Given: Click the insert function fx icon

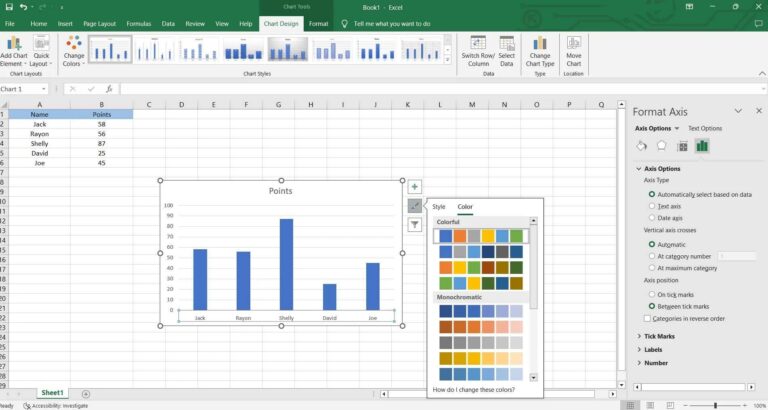Looking at the screenshot, I should pos(109,89).
